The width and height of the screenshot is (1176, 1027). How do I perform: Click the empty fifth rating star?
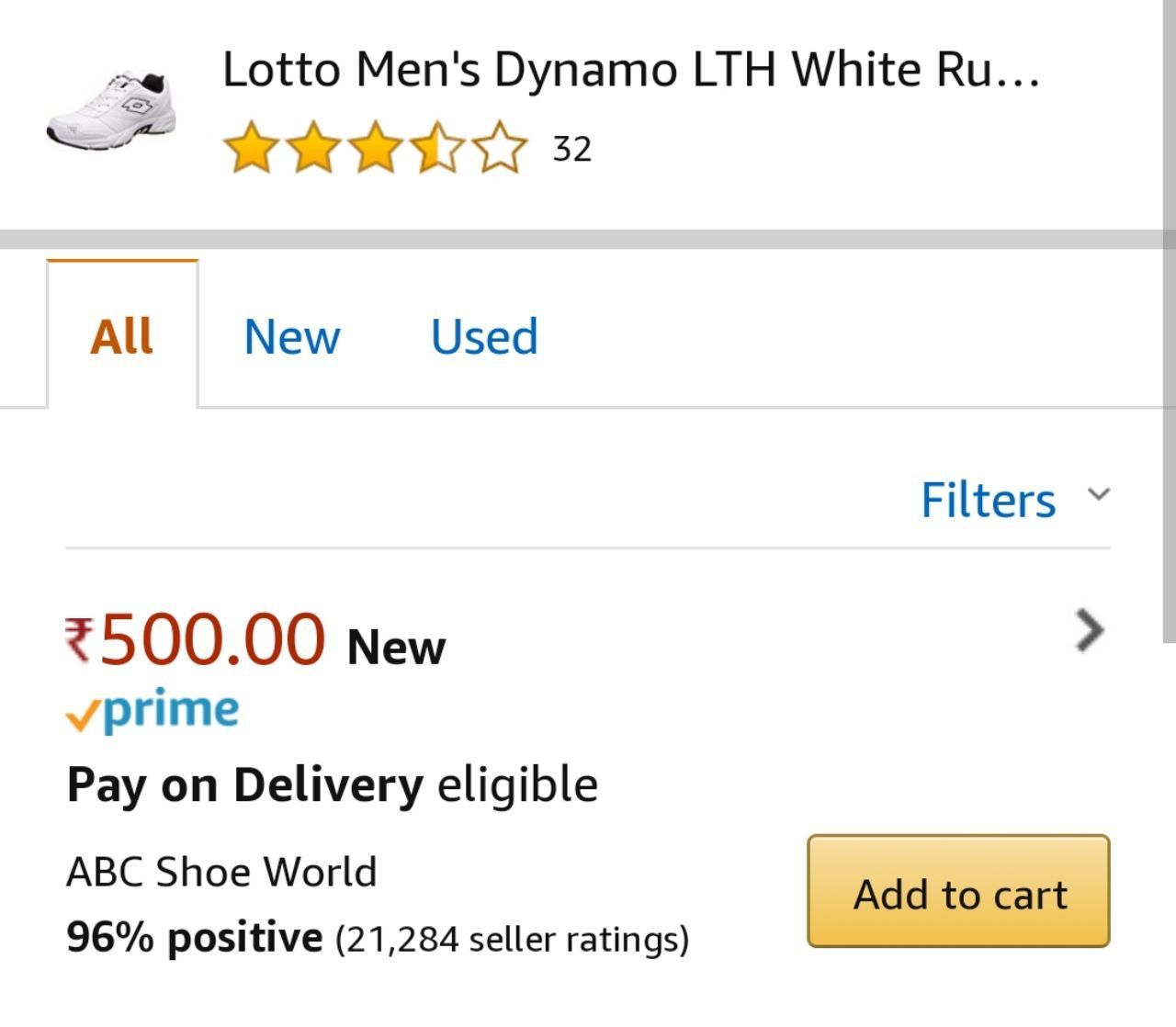click(x=500, y=149)
